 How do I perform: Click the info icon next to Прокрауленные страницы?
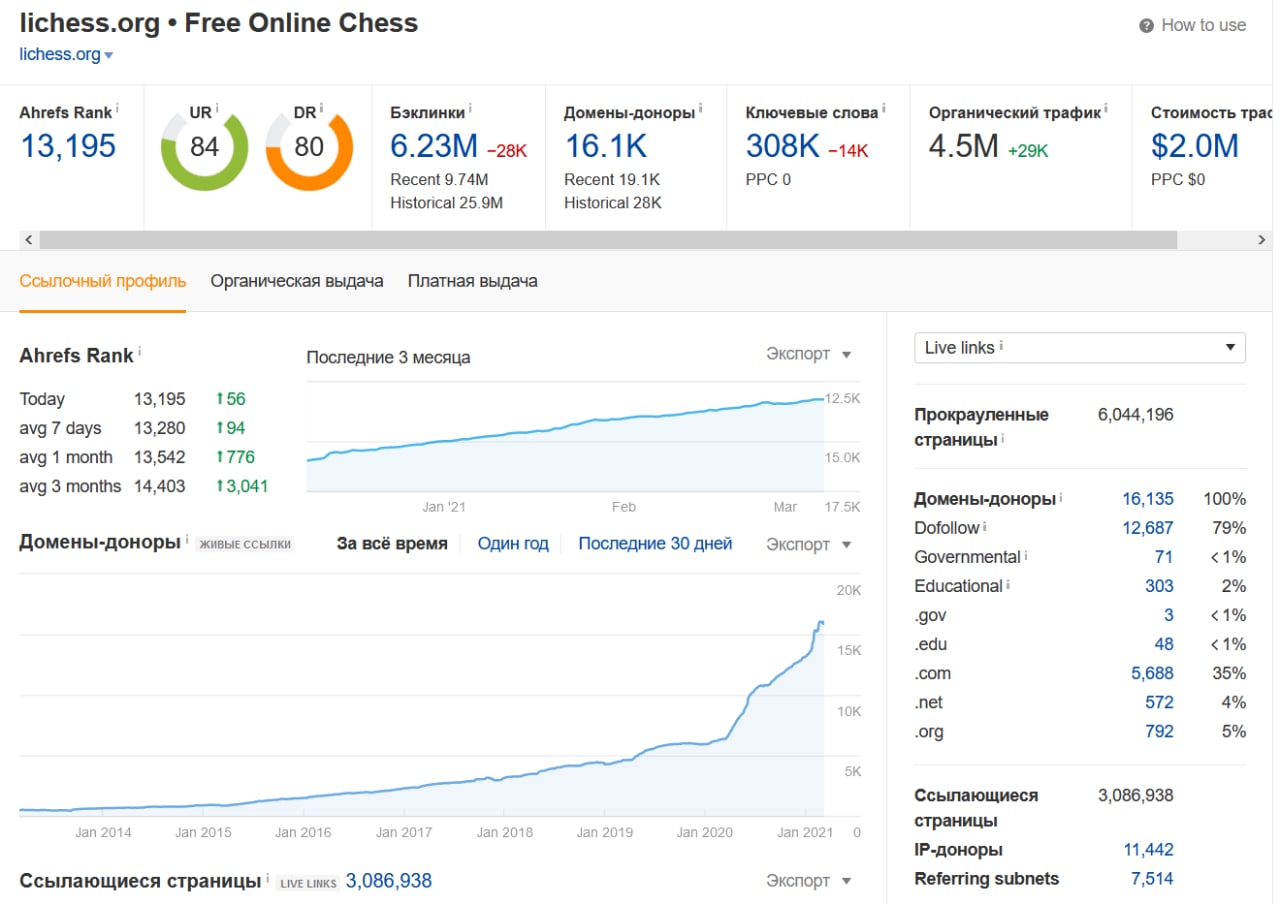[x=1003, y=438]
